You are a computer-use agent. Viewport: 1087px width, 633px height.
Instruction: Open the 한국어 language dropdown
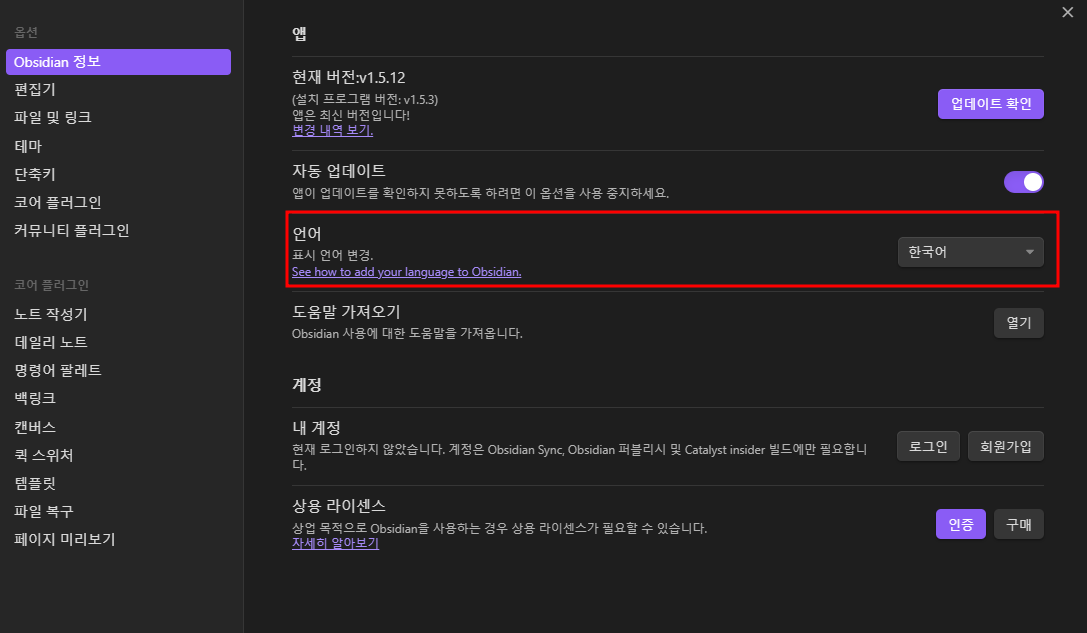coord(970,251)
